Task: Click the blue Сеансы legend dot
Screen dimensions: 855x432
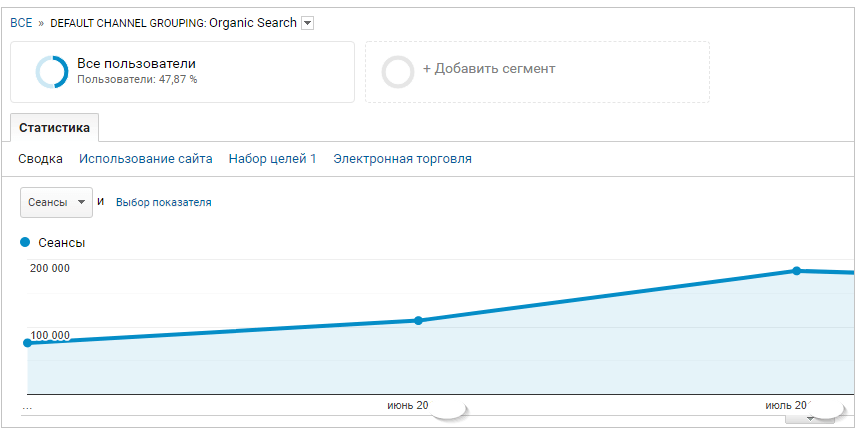Action: point(25,242)
